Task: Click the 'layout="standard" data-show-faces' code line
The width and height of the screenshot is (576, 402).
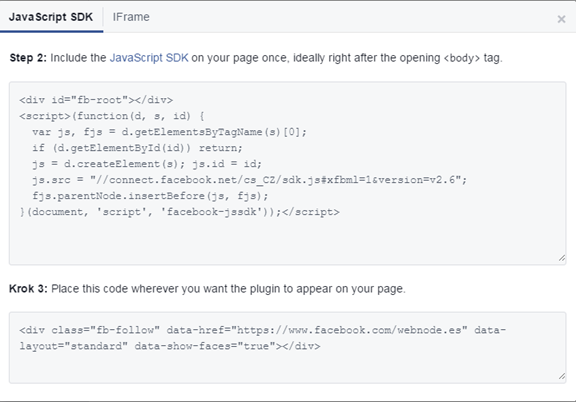Action: [x=170, y=346]
